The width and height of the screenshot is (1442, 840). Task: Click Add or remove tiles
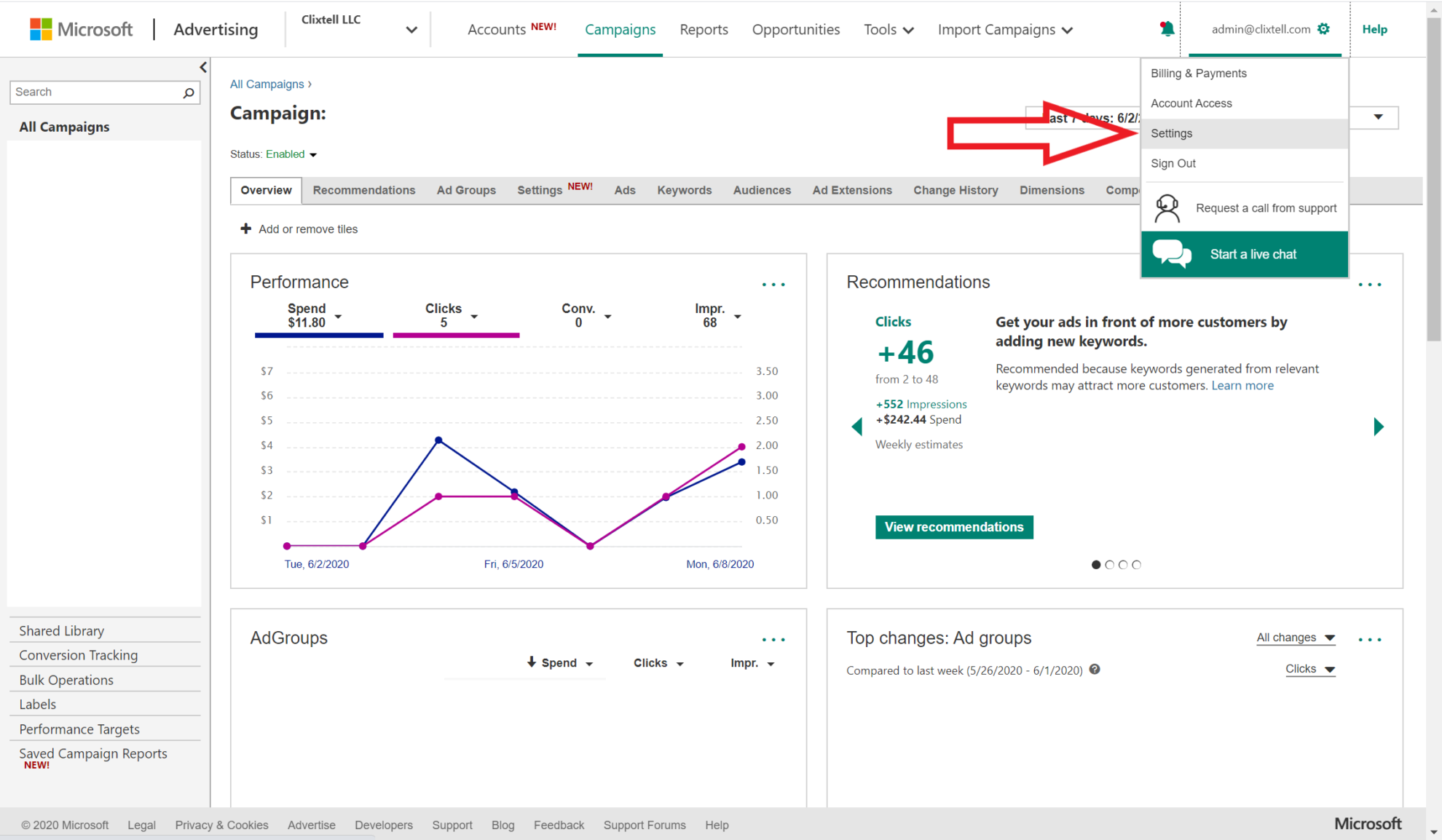299,229
